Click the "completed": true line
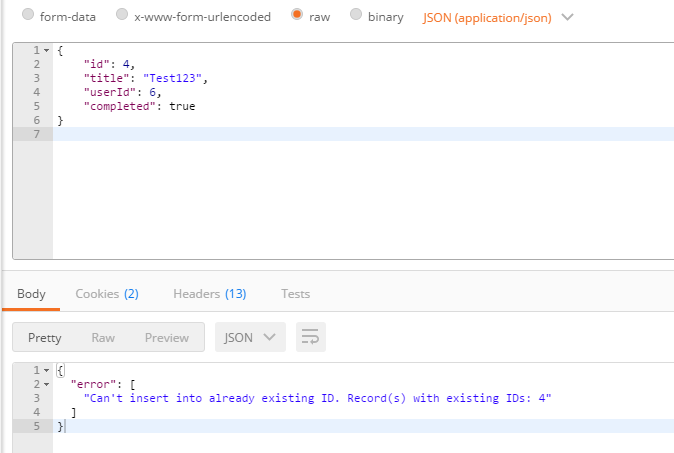674x453 pixels. (140, 106)
